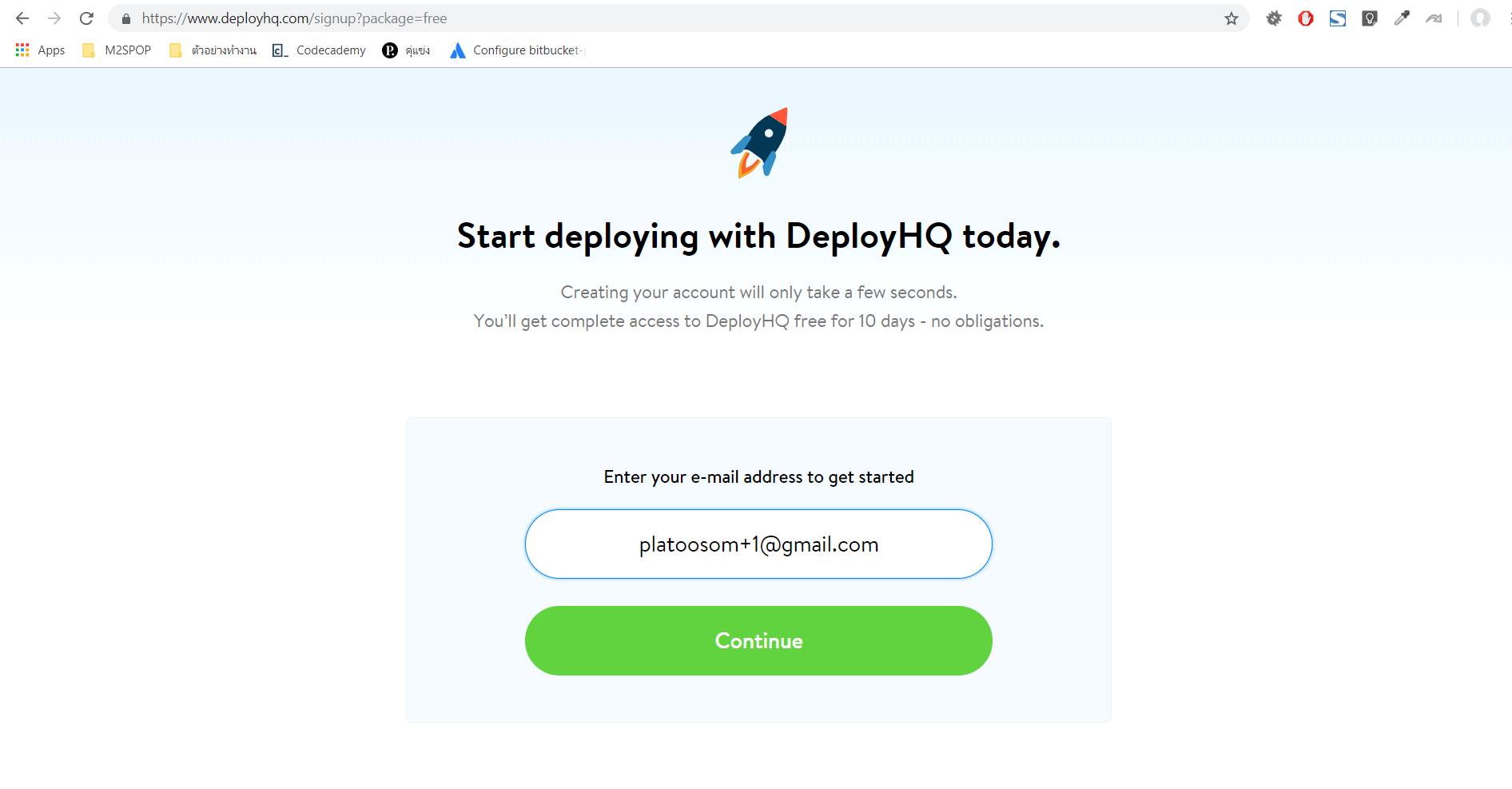Open the คู่แข่ง bookmark
Screen dimensions: 1512x789
coord(406,50)
